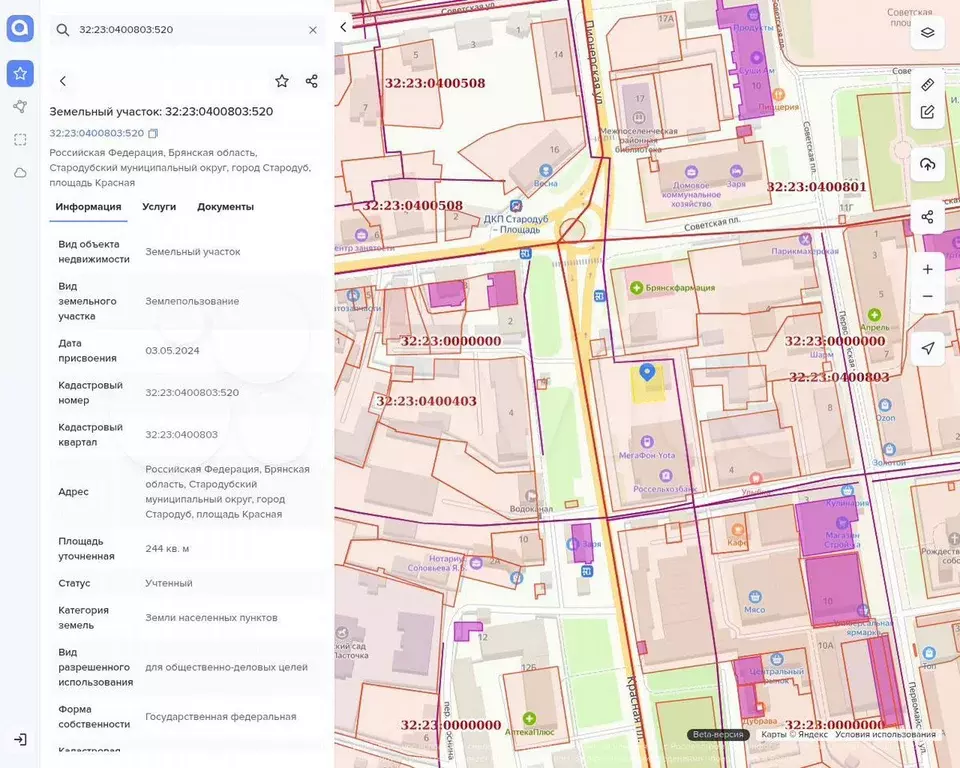Click the Брянскфармация pharmacy marker
This screenshot has width=960, height=768.
[x=636, y=287]
